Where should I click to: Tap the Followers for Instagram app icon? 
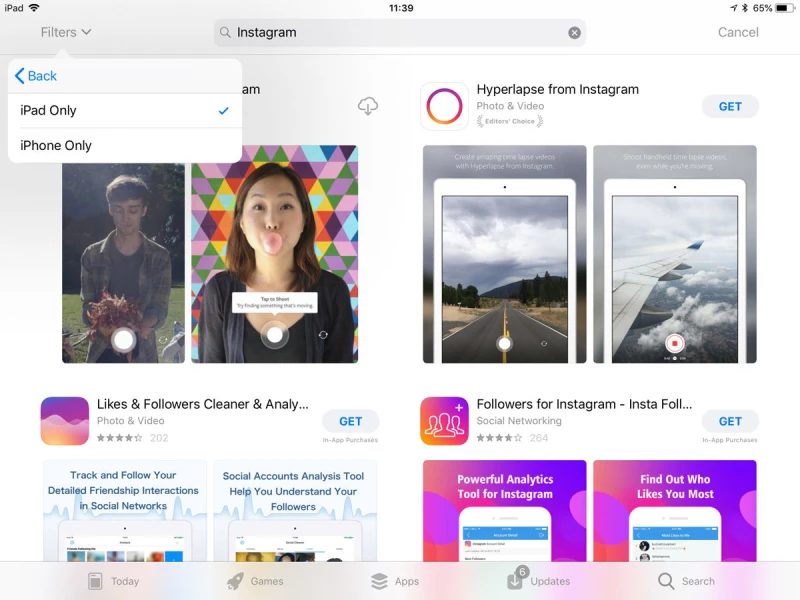pos(444,421)
